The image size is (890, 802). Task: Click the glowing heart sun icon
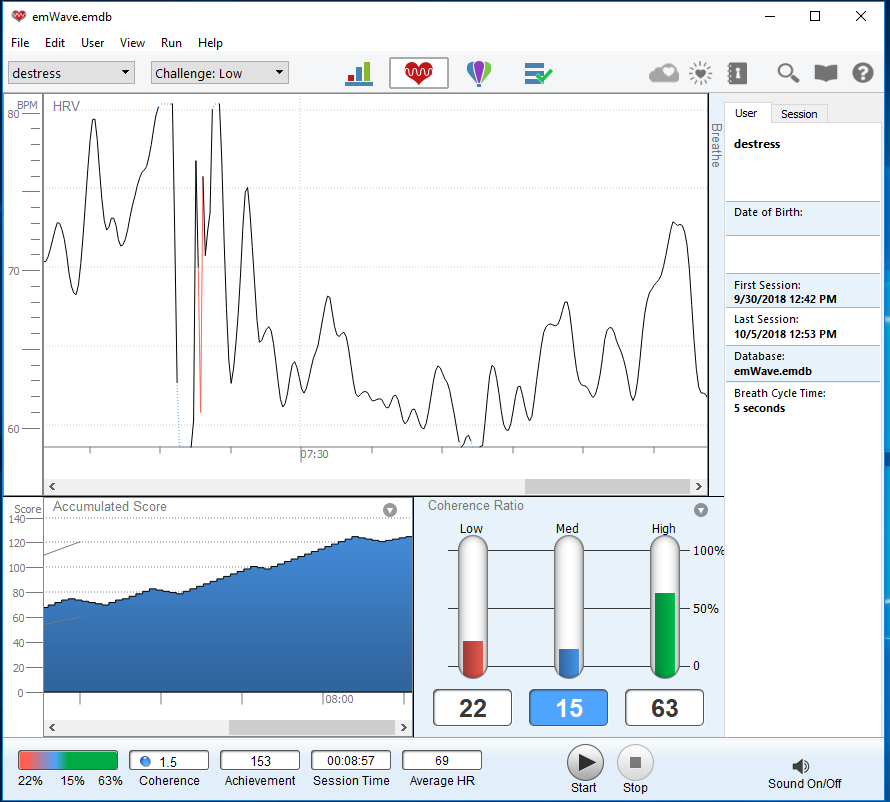click(x=700, y=73)
